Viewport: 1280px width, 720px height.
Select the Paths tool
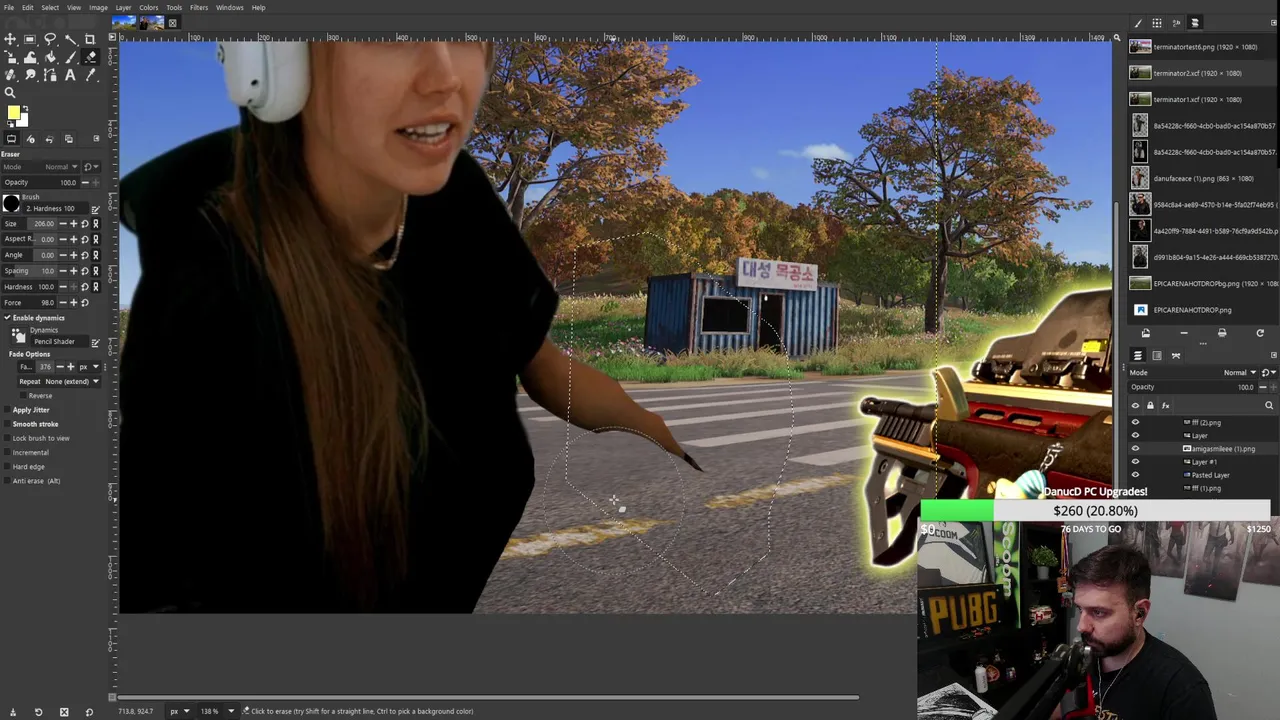(50, 75)
